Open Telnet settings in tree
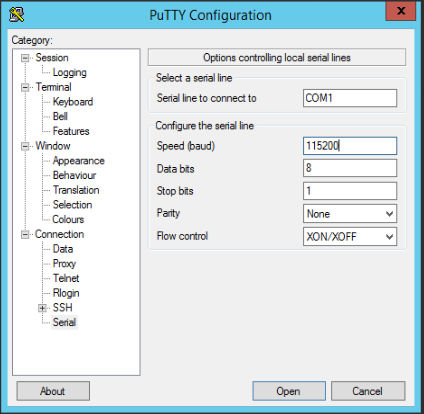The width and height of the screenshot is (424, 414). [x=66, y=278]
